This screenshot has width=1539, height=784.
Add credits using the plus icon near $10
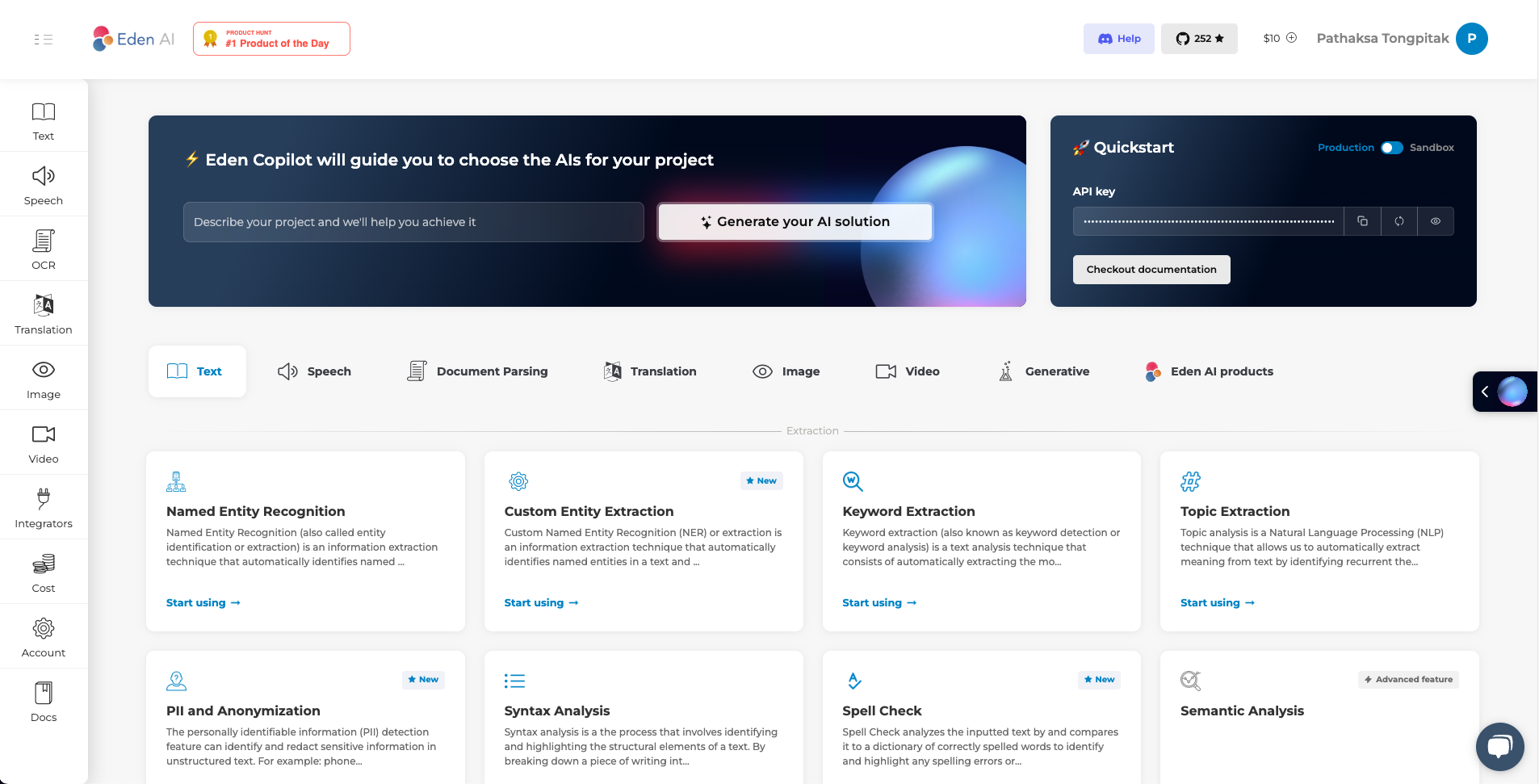tap(1291, 37)
